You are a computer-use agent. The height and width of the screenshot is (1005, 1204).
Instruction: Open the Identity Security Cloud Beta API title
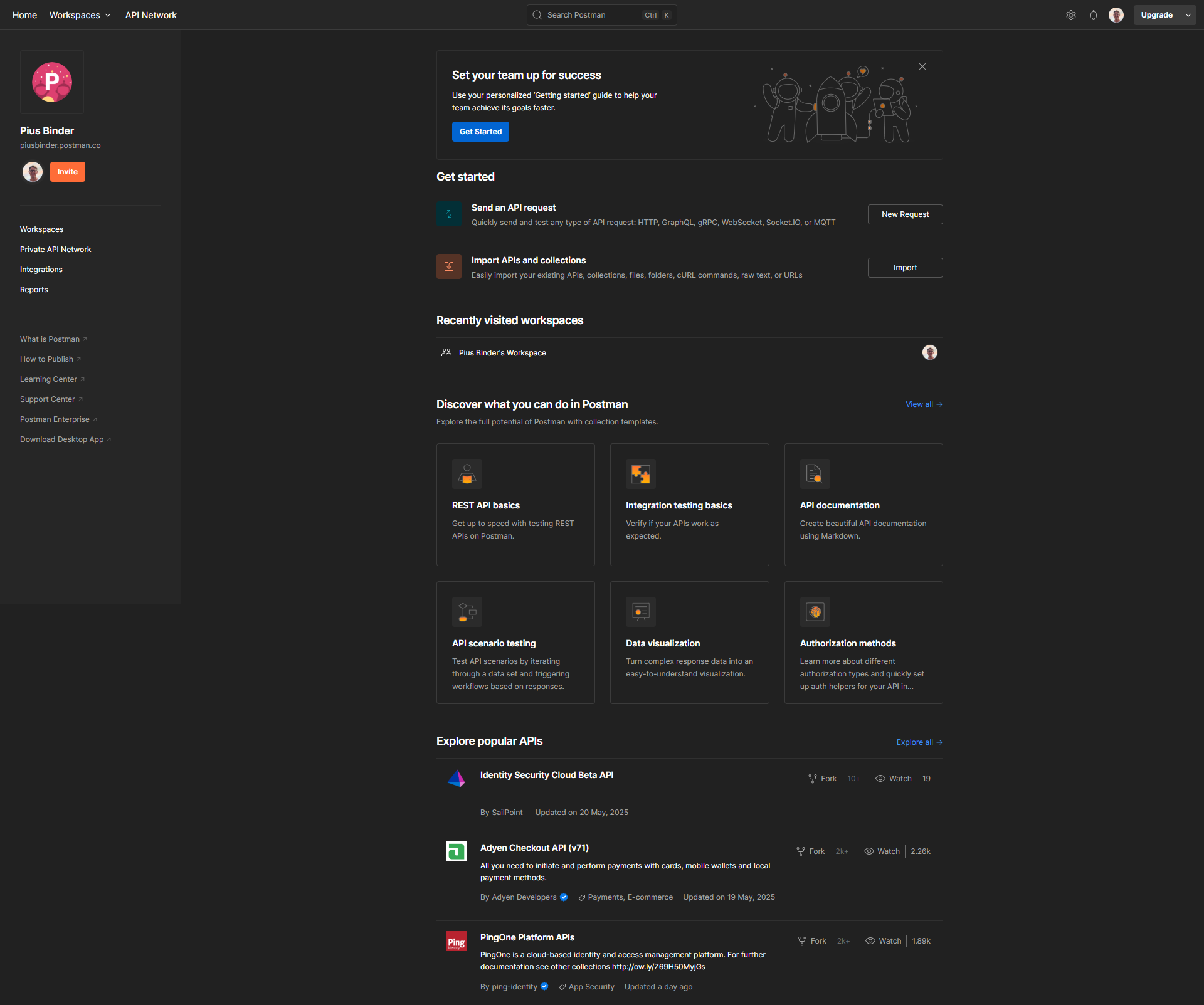547,775
